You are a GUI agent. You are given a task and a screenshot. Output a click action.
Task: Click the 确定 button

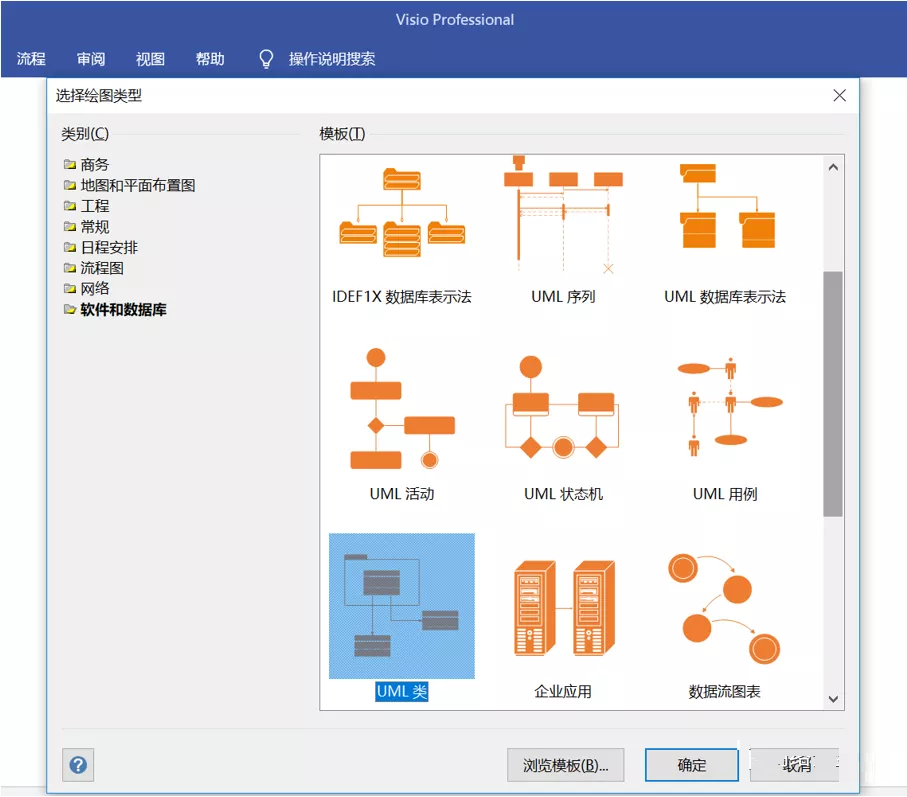pos(692,765)
